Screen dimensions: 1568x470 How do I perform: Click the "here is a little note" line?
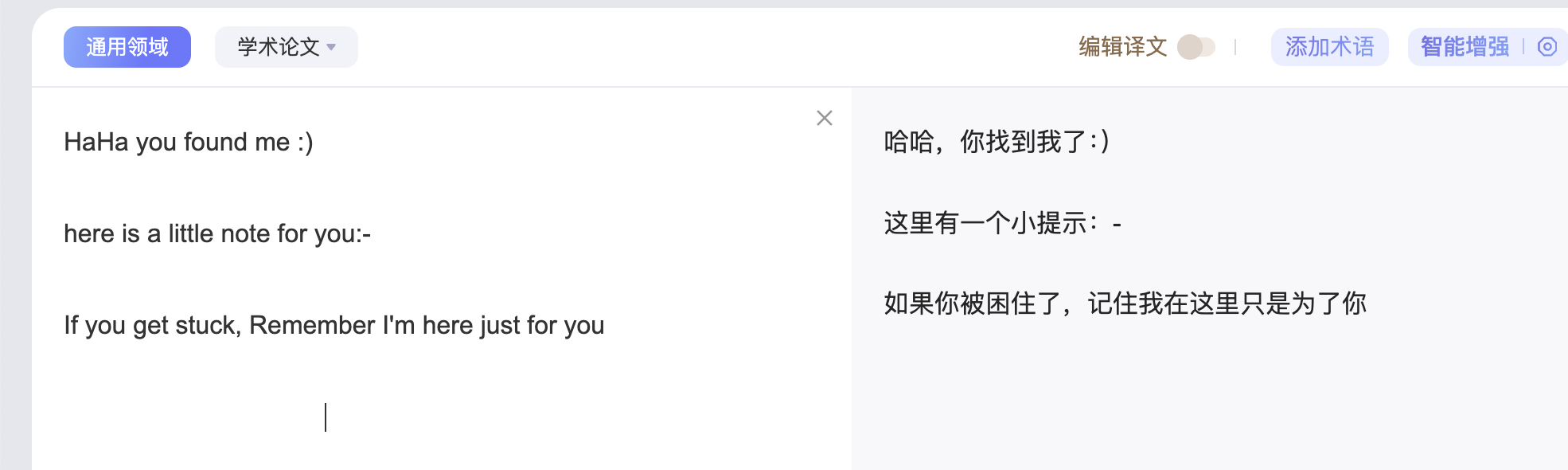217,234
